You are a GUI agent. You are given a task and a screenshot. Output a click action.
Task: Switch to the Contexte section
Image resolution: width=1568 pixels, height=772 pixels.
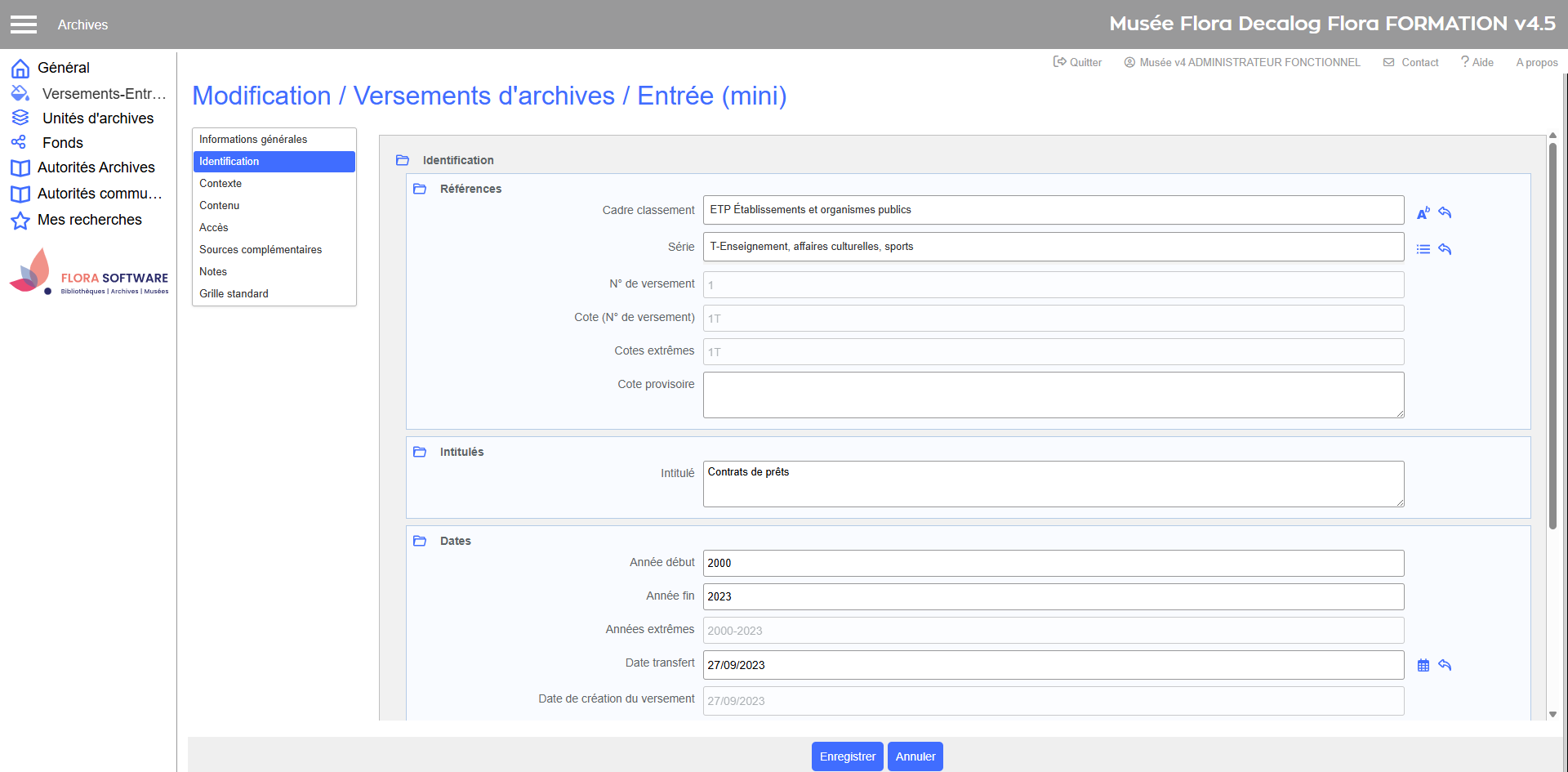coord(220,184)
